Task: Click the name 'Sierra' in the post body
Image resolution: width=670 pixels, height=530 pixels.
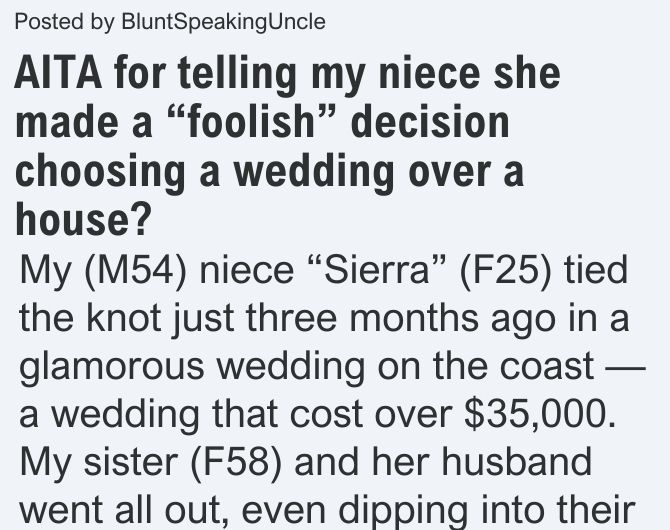Action: coord(376,271)
